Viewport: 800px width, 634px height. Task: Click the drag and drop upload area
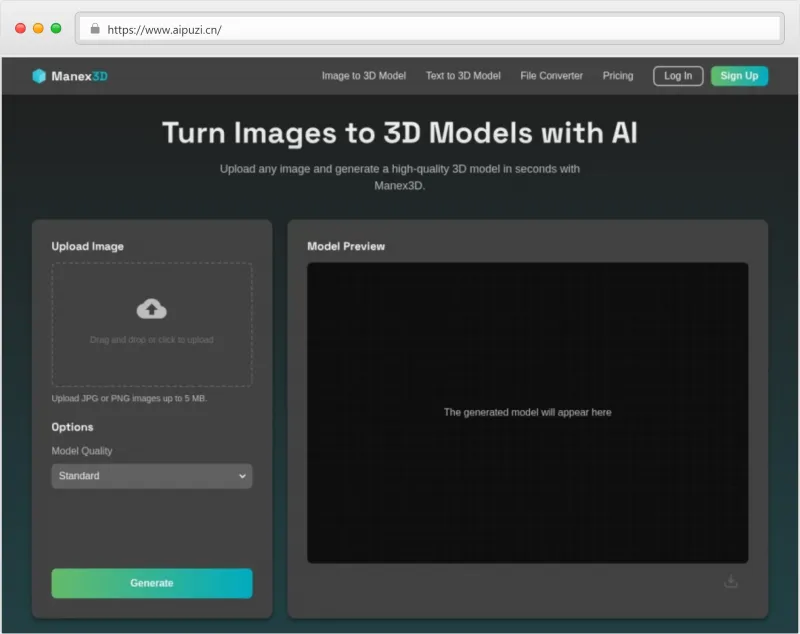[x=151, y=324]
